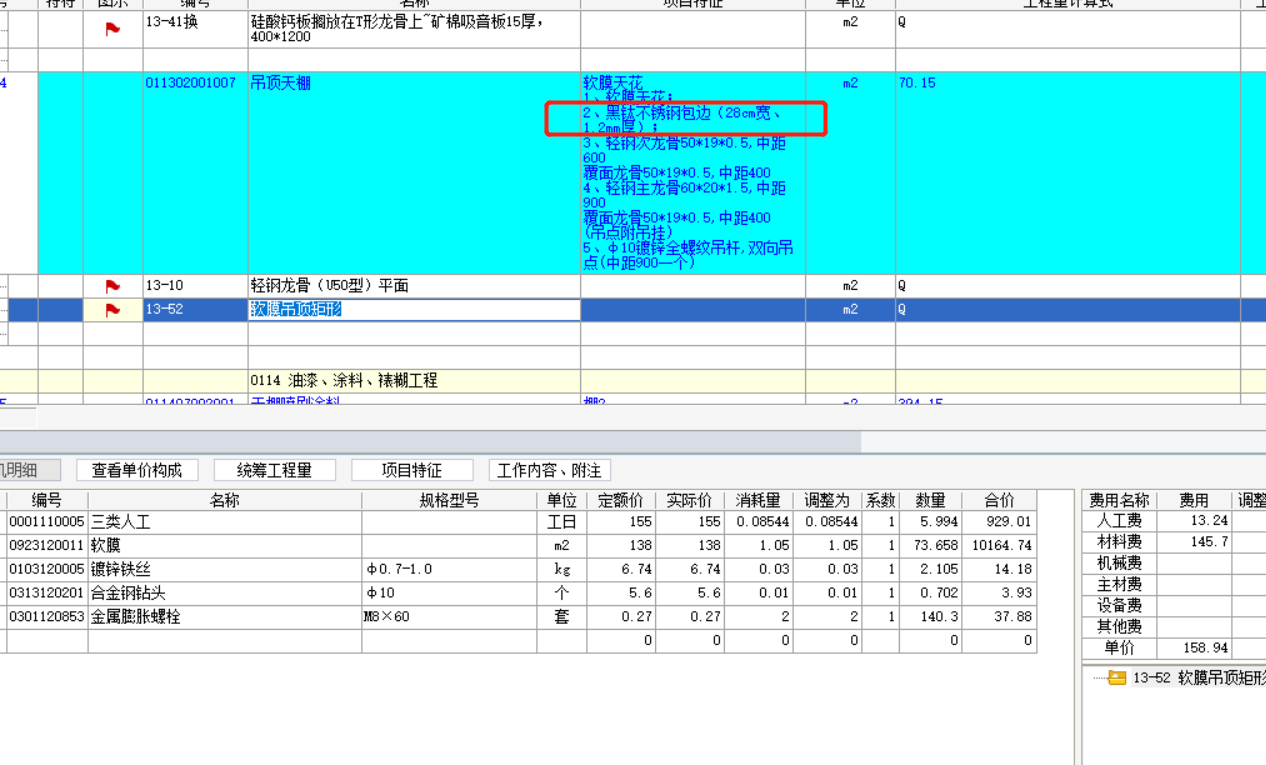Click 金属膨胀螺栓 quantity 140.3
This screenshot has height=765, width=1266.
click(940, 617)
